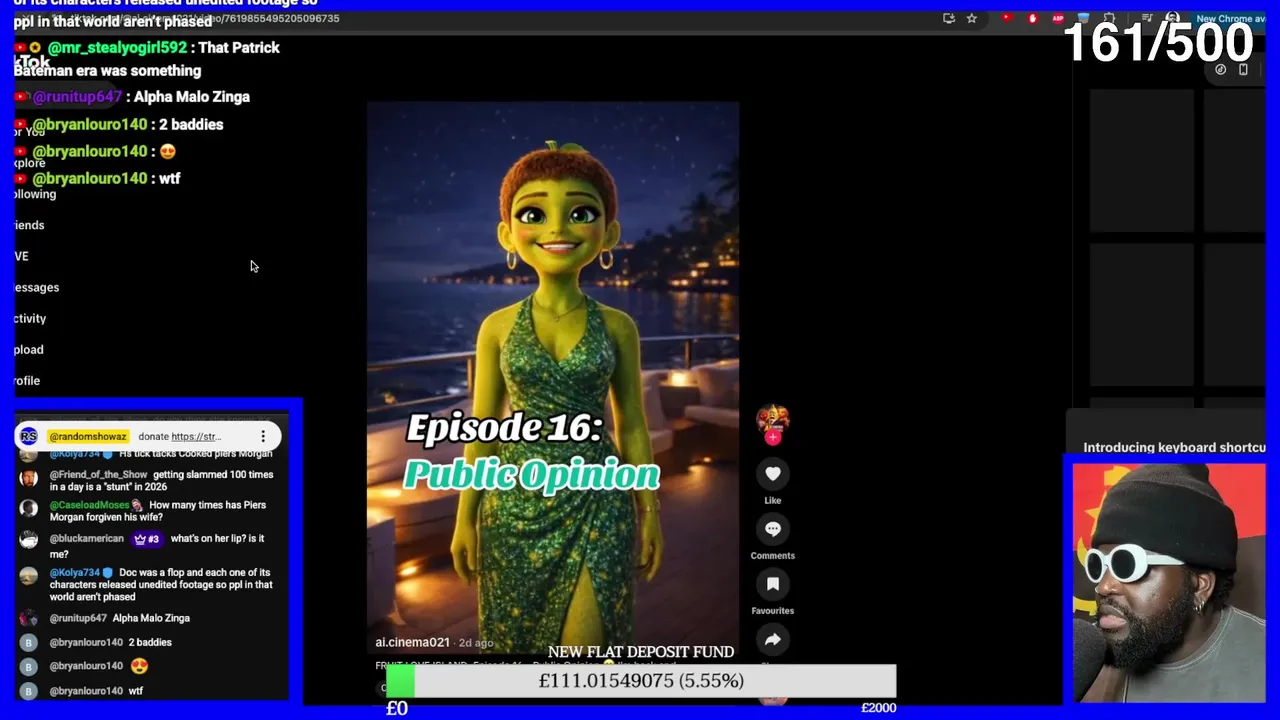Open the LIVE sidebar item
This screenshot has height=720, width=1280.
[x=21, y=256]
